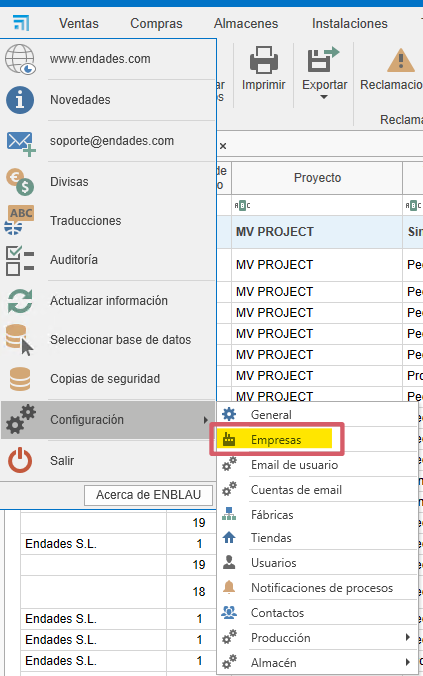
Task: Choose the Traducciones menu label
Action: tap(85, 220)
